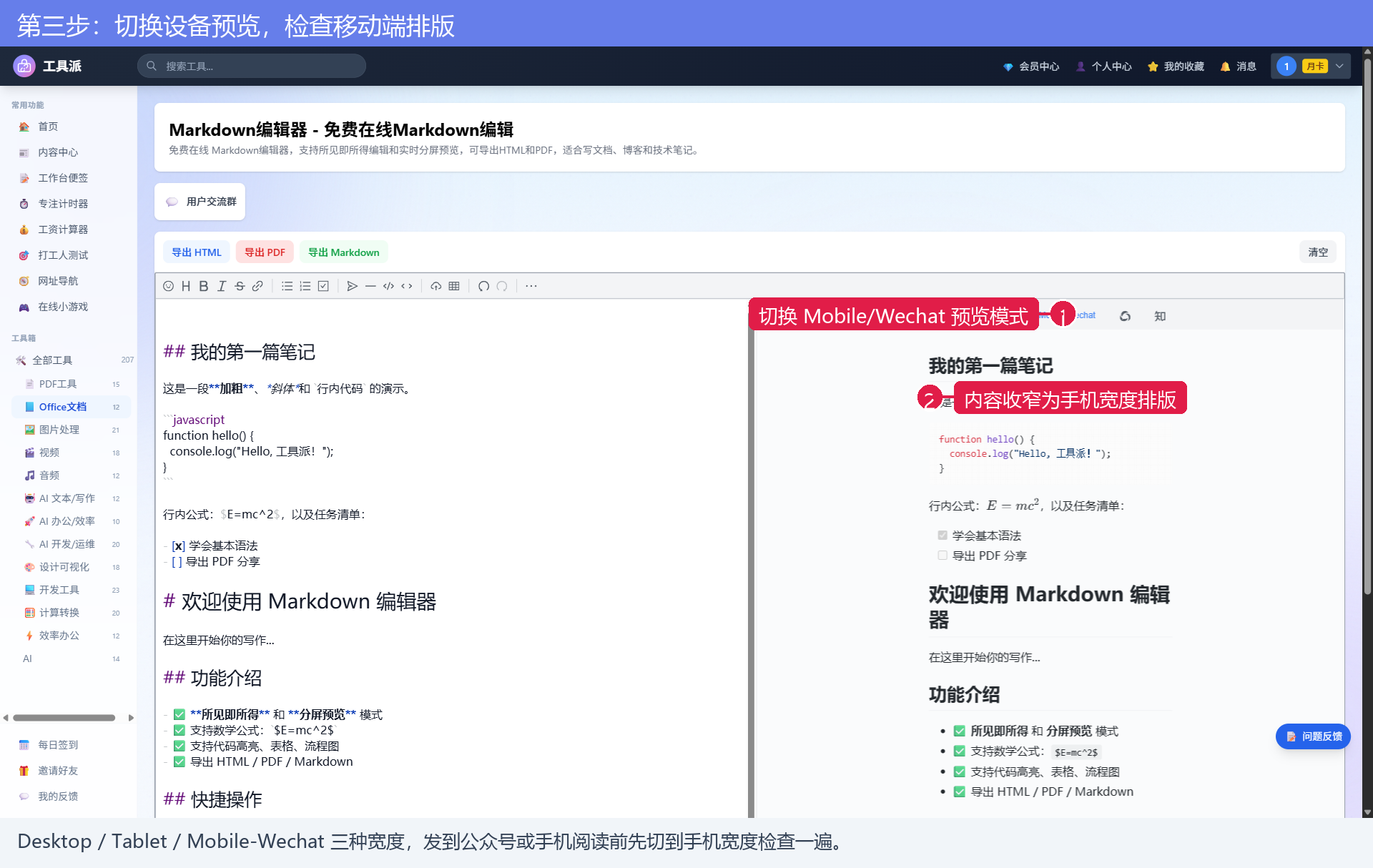Select the AI 文本/写作 category
1373x868 pixels.
click(x=72, y=498)
